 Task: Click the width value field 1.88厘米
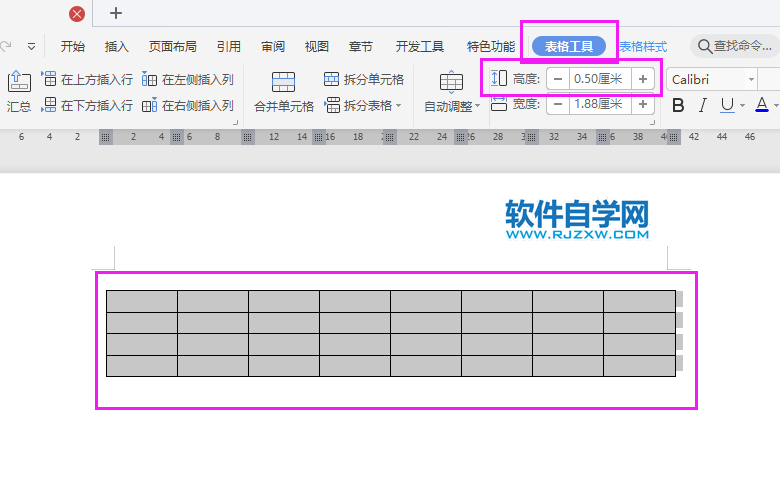click(x=599, y=104)
